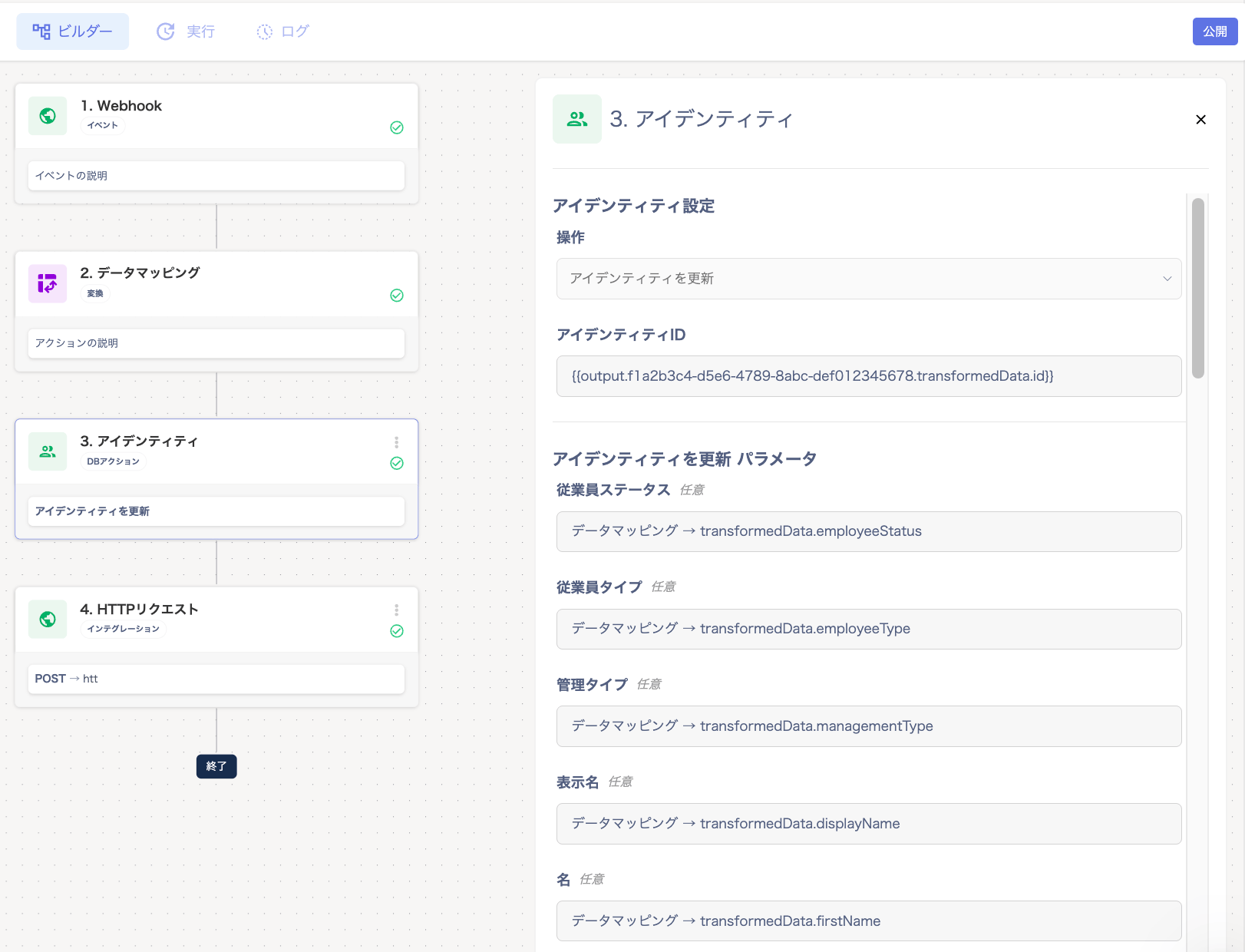Click the インテグレーション tag badge
The width and height of the screenshot is (1245, 952).
(124, 629)
